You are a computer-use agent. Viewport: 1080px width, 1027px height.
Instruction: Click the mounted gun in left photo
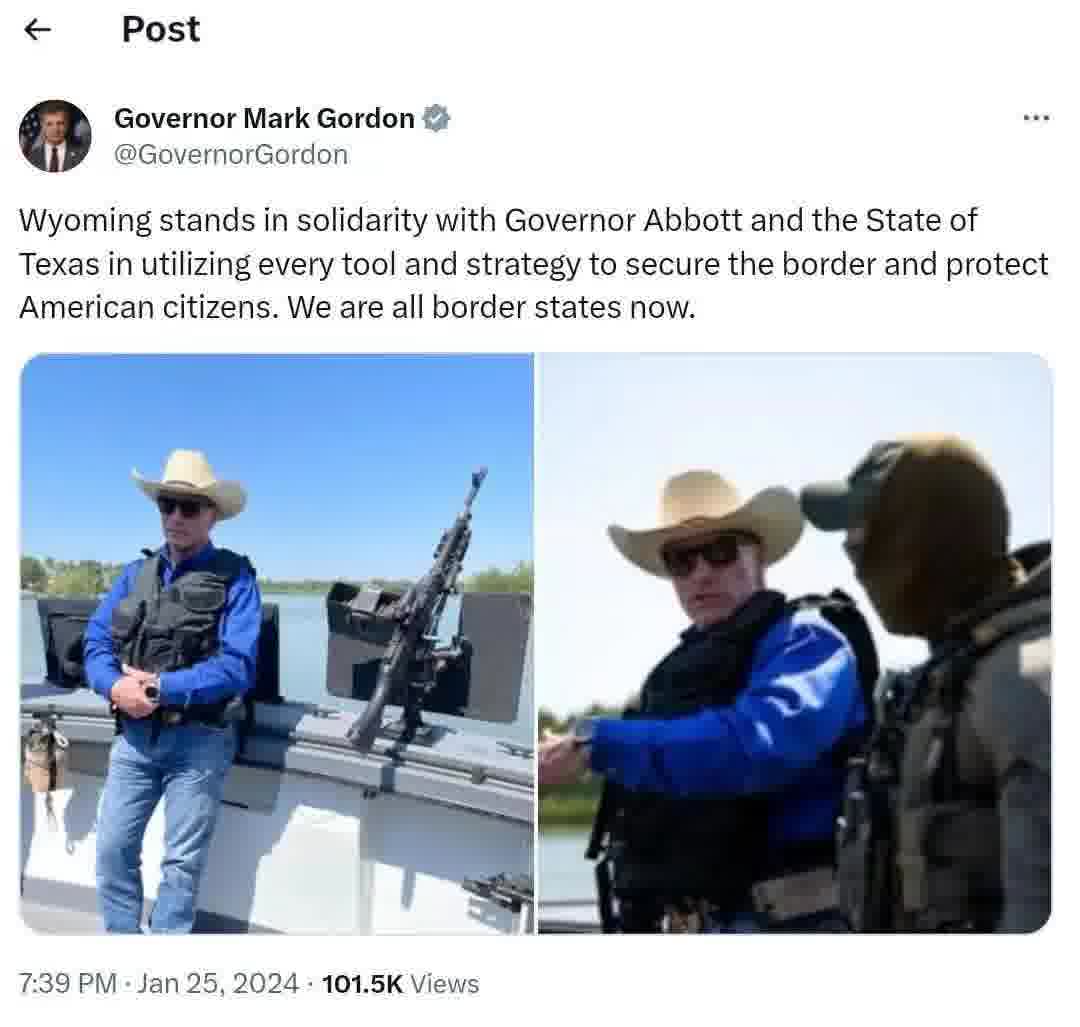point(419,610)
